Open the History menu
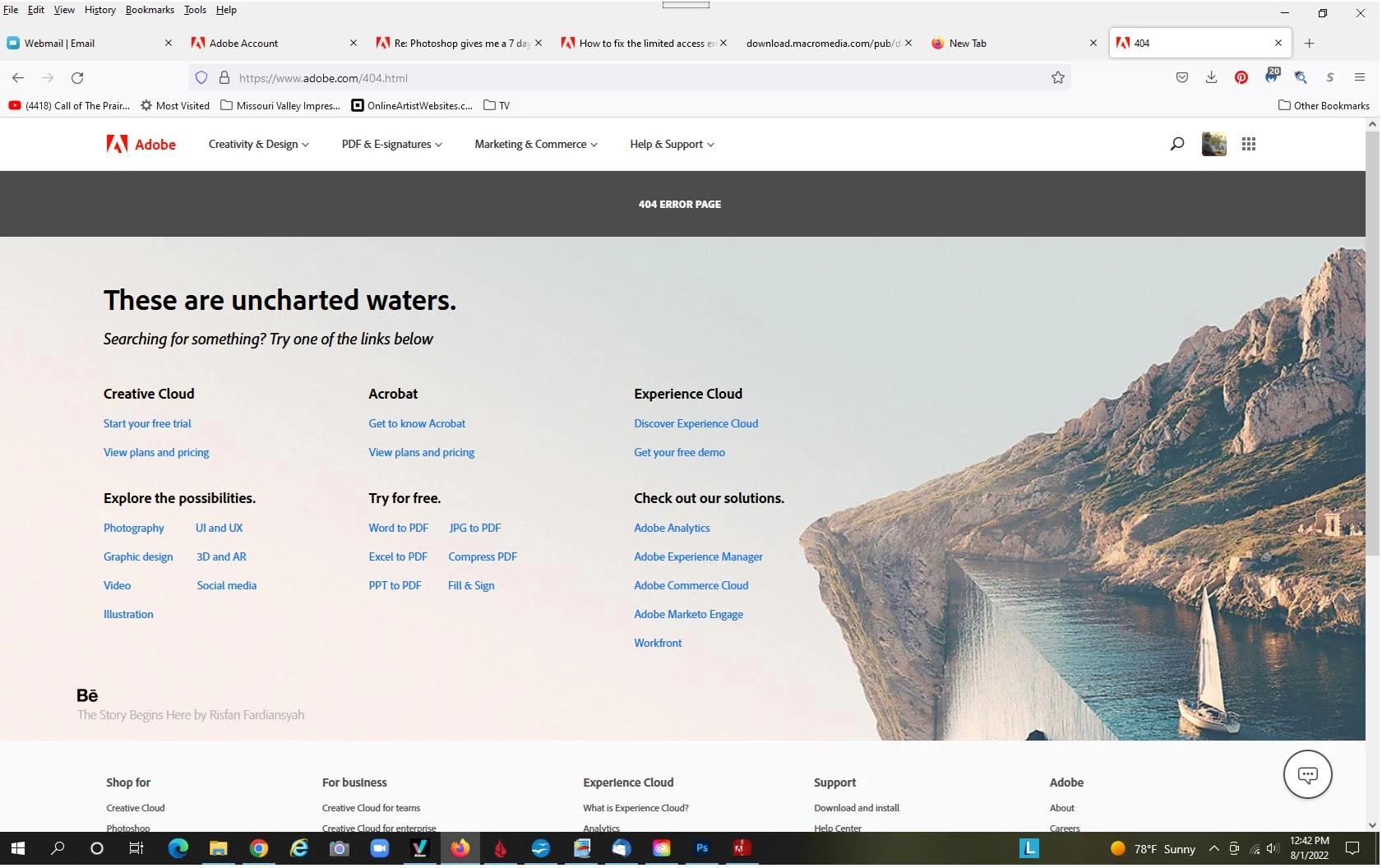The image size is (1382, 868). click(x=99, y=10)
